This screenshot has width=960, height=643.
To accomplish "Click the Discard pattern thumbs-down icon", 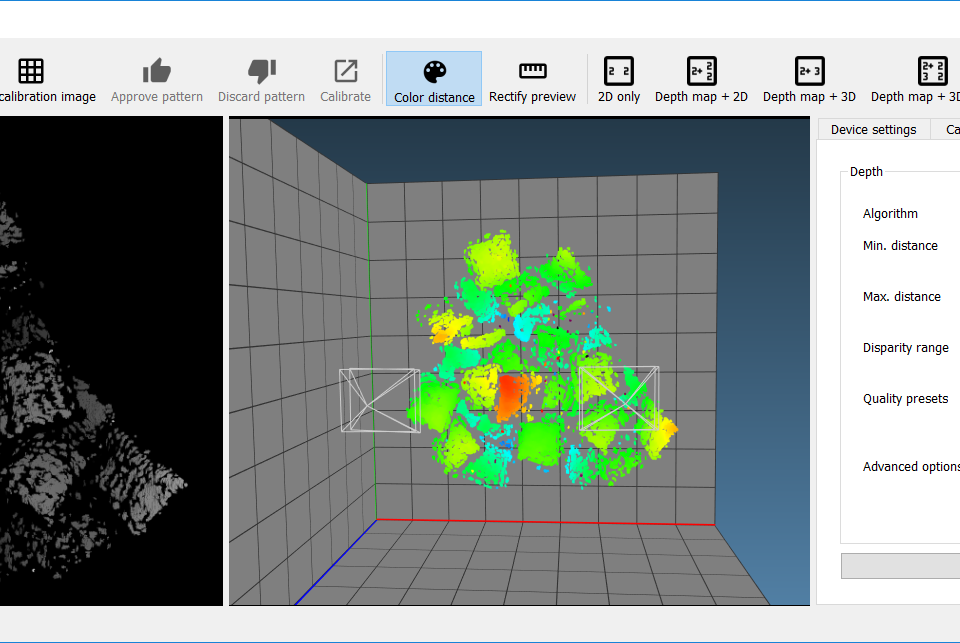I will [261, 71].
